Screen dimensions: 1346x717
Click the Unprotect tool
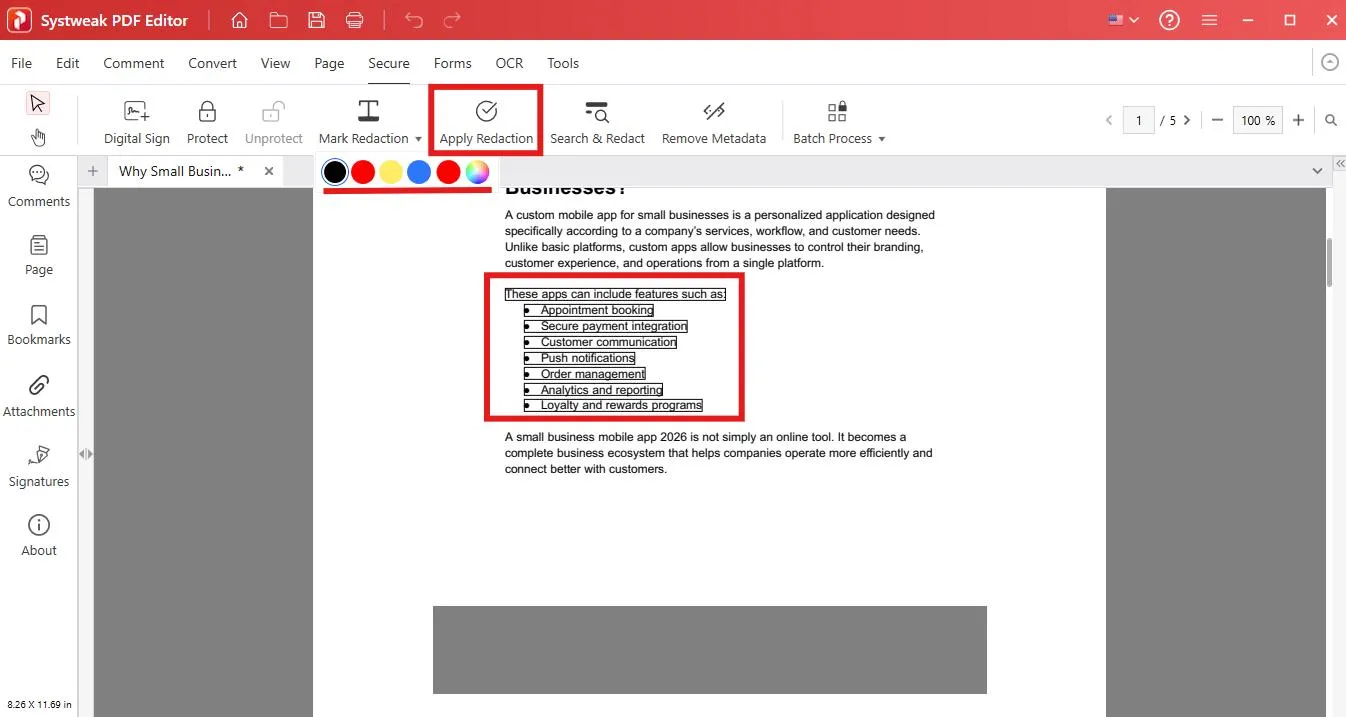pyautogui.click(x=273, y=123)
